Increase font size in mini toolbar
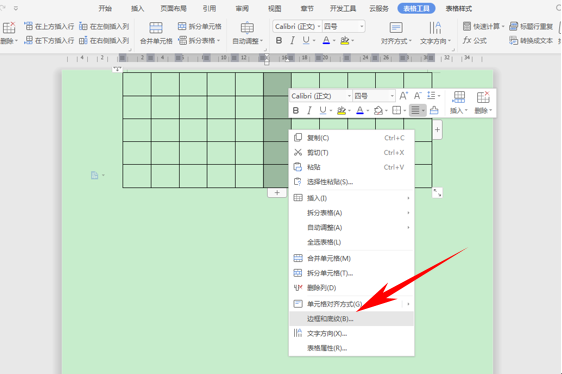The height and width of the screenshot is (374, 562). coord(404,96)
